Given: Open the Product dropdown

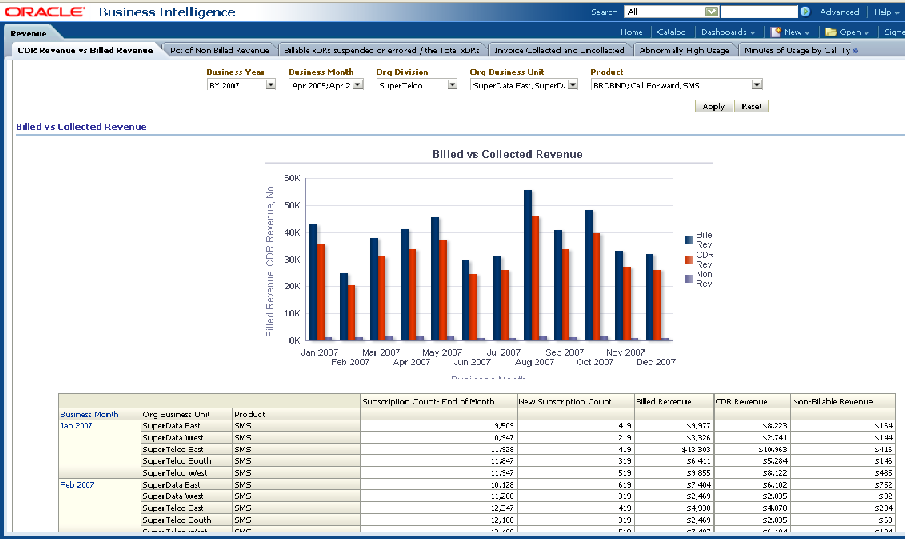Looking at the screenshot, I should 757,85.
